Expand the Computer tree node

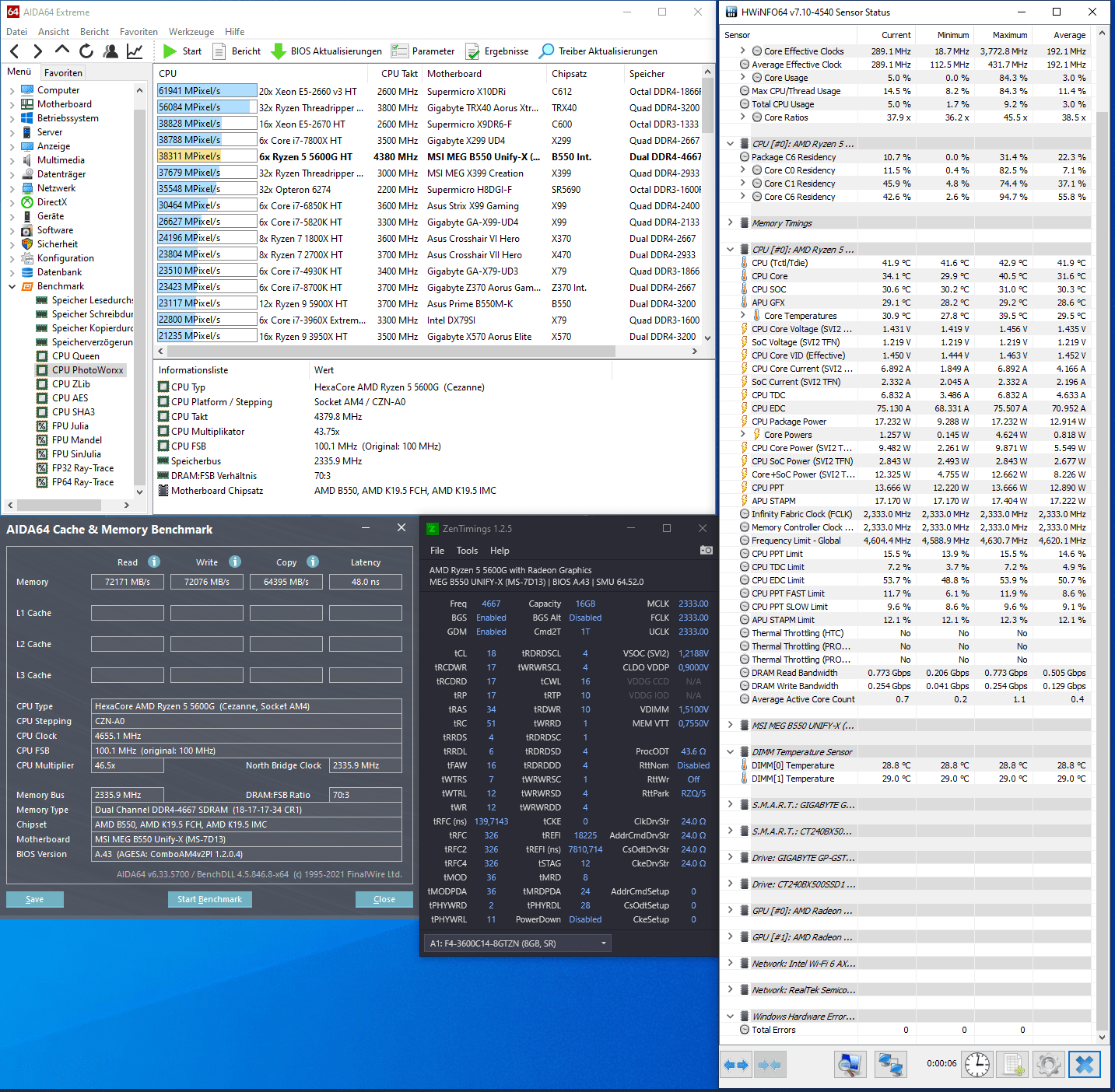12,90
